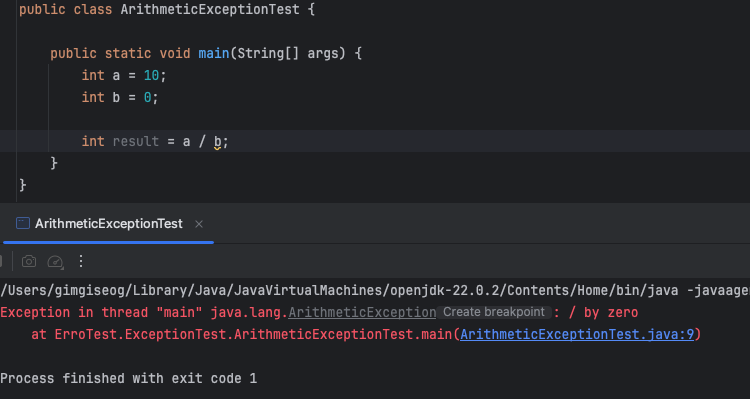The height and width of the screenshot is (399, 750).
Task: Click the main method name in the editor
Action: coord(214,53)
